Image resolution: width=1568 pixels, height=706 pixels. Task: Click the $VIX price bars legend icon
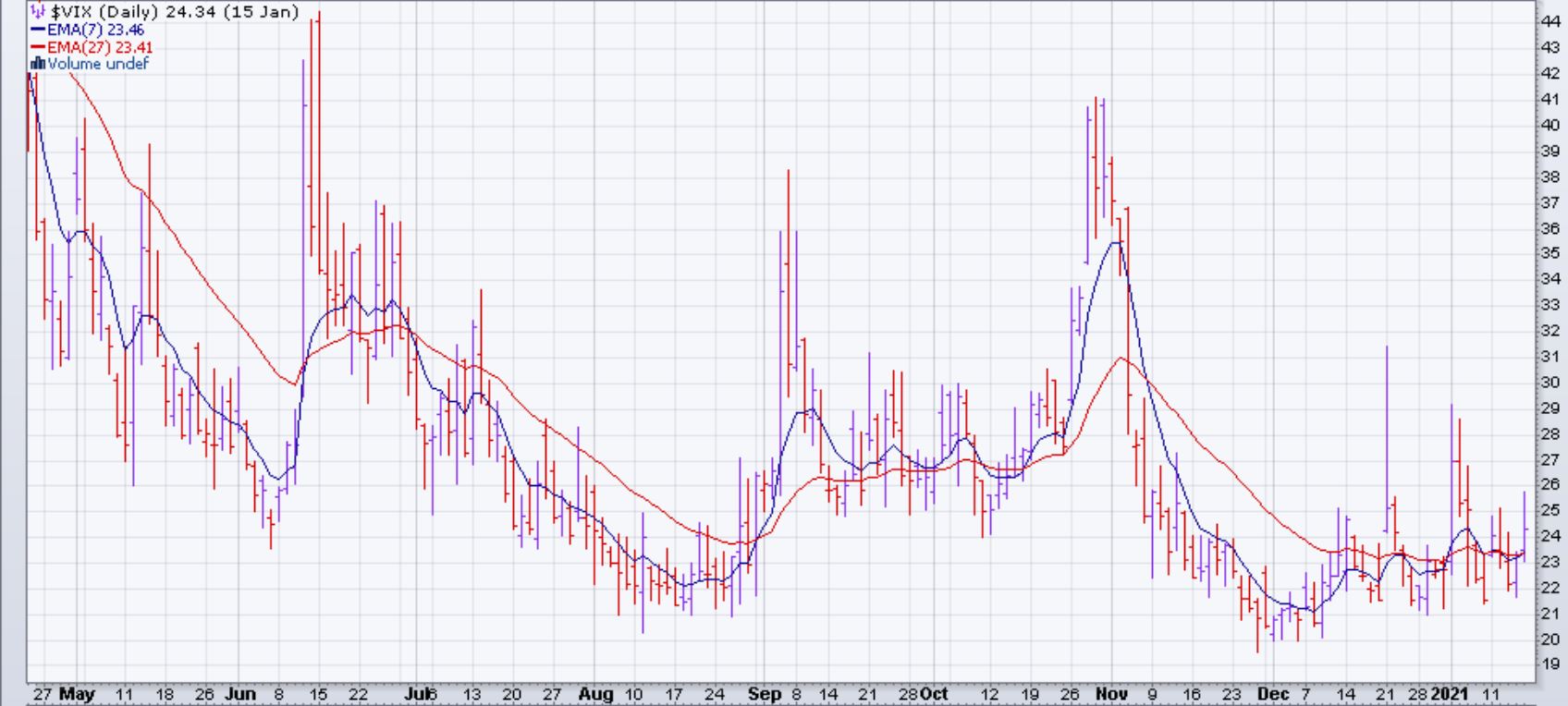[38, 12]
